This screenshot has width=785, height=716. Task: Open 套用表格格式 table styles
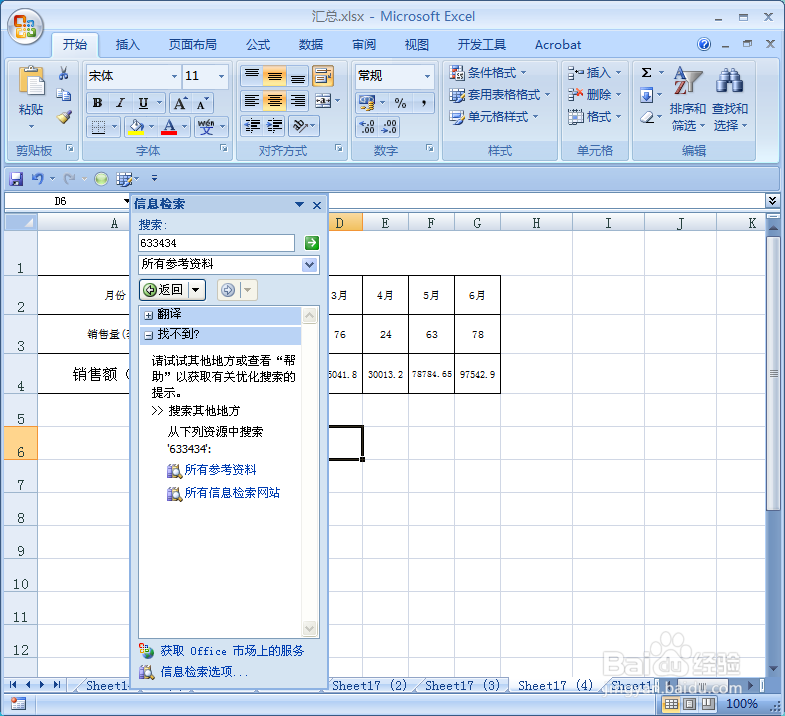(x=499, y=95)
